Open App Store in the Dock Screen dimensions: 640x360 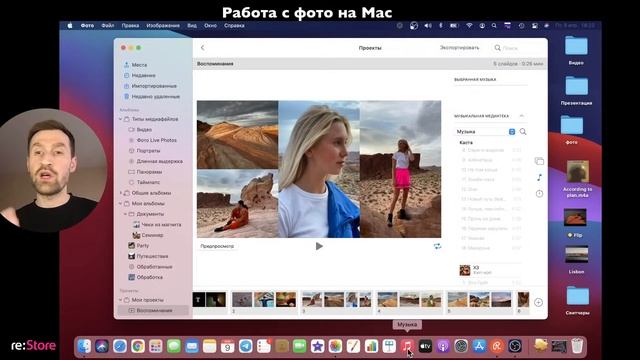coord(479,346)
